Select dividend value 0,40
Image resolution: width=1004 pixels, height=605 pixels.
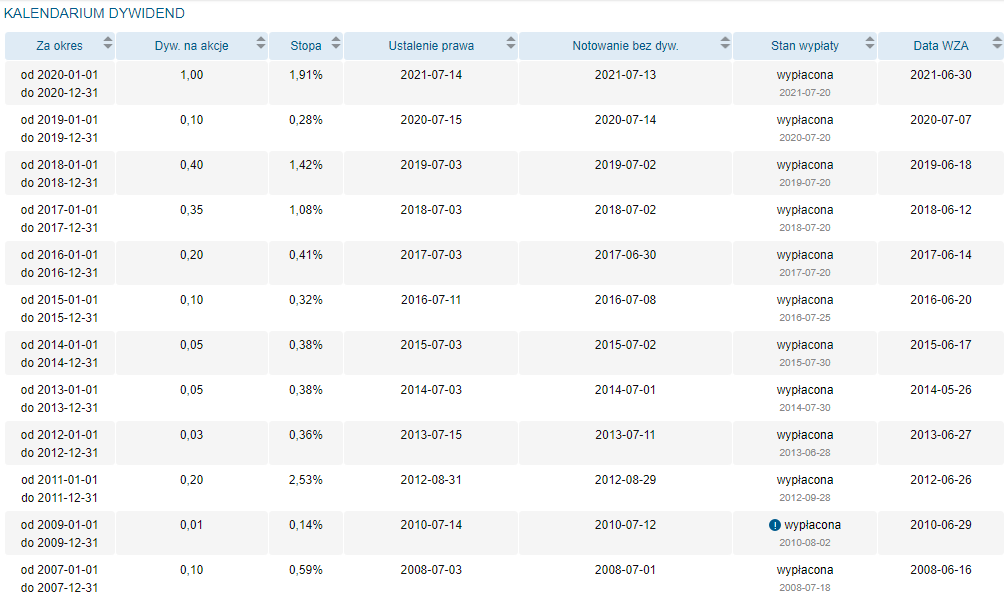[191, 165]
